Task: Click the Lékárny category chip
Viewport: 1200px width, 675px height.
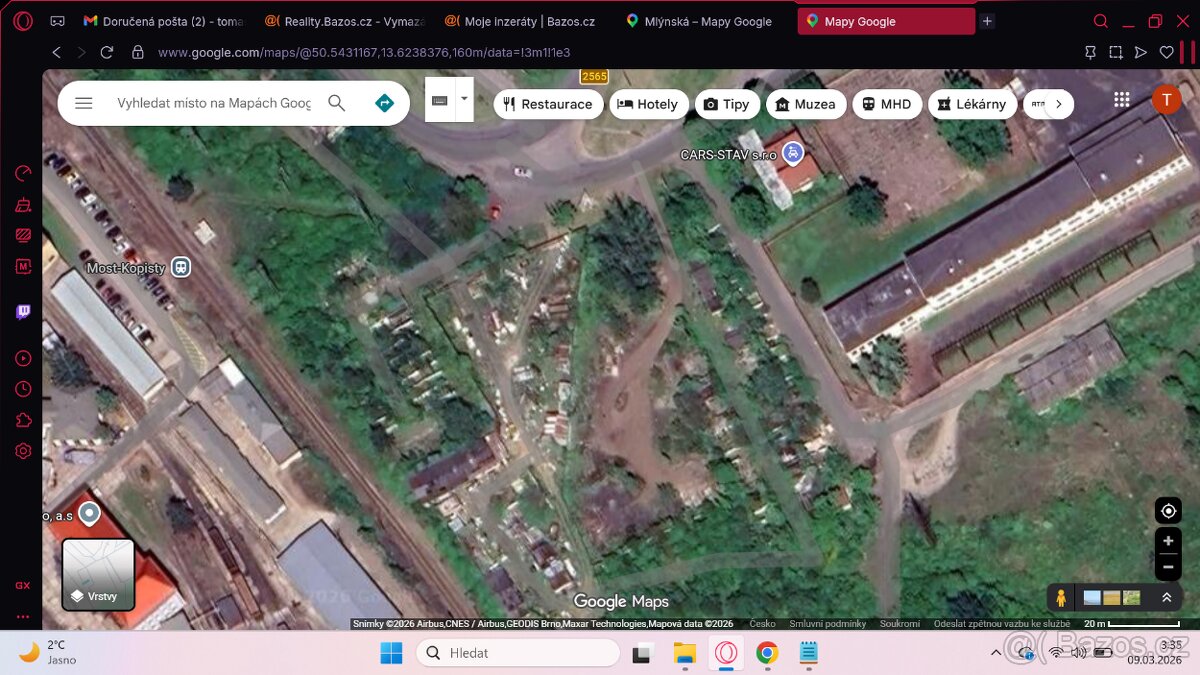Action: 972,104
